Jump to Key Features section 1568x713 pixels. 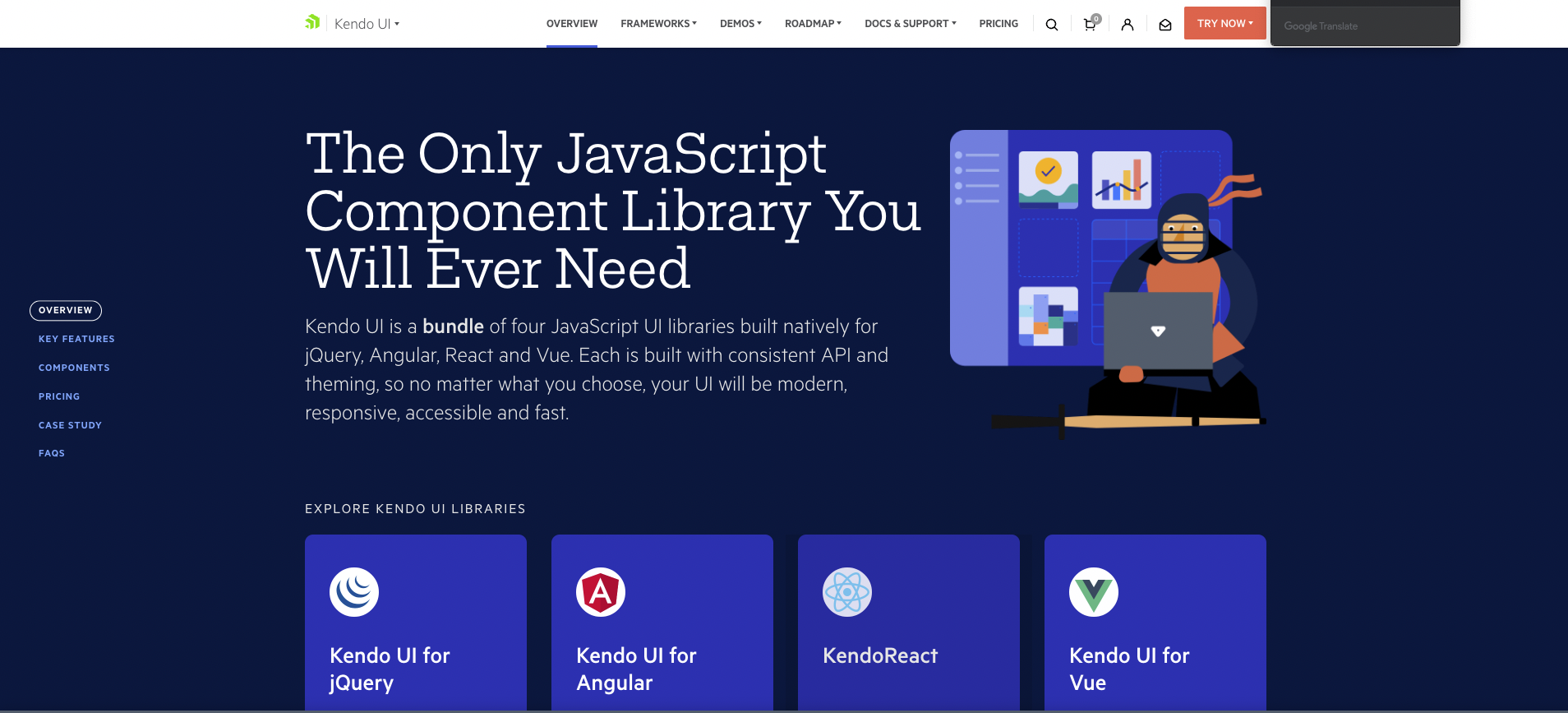point(76,339)
